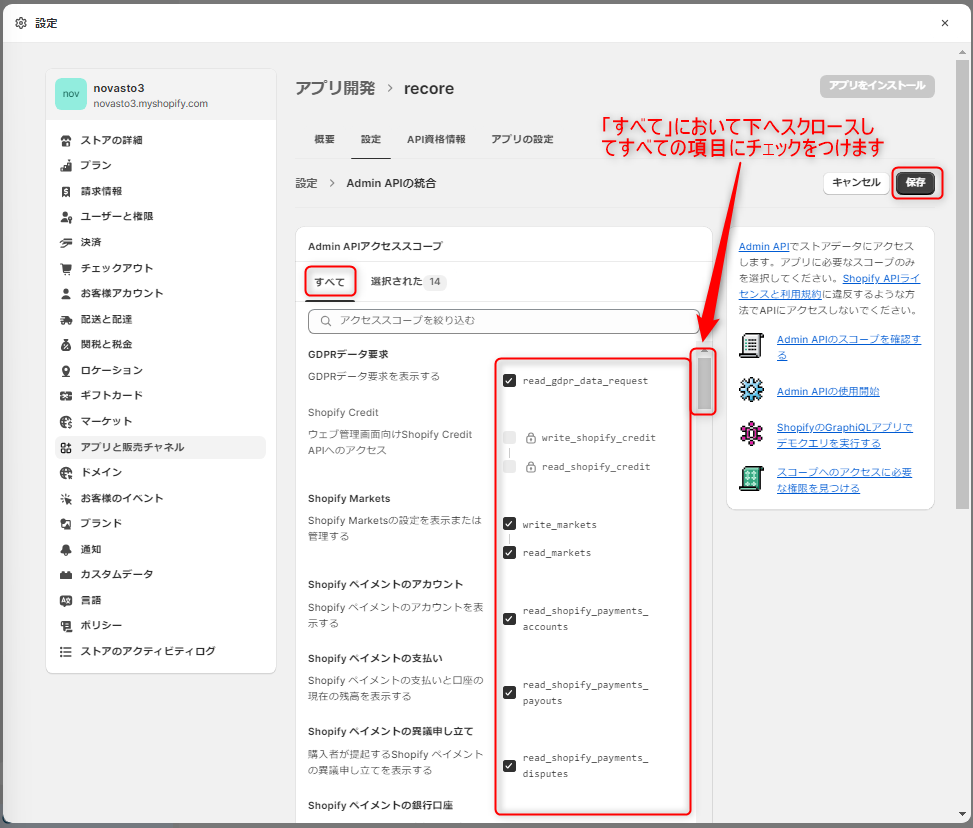Image resolution: width=973 pixels, height=828 pixels.
Task: Switch to the 設定 tab
Action: (371, 139)
